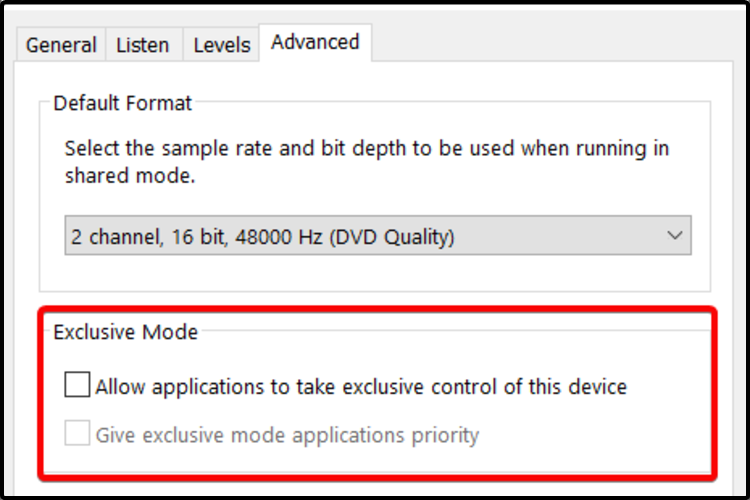Go to the Levels tab

(x=221, y=45)
